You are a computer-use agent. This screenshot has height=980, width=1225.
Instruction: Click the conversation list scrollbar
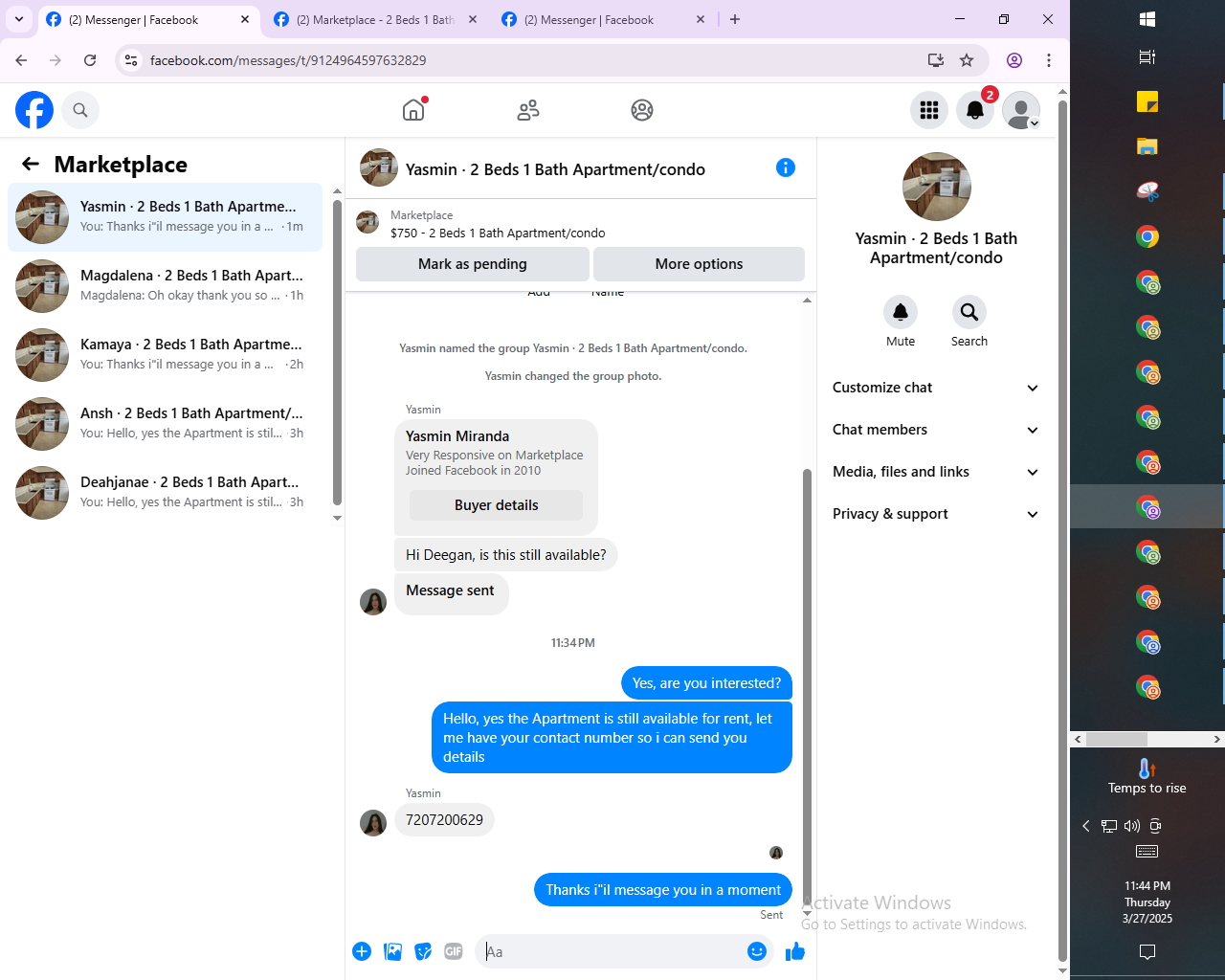pos(337,354)
